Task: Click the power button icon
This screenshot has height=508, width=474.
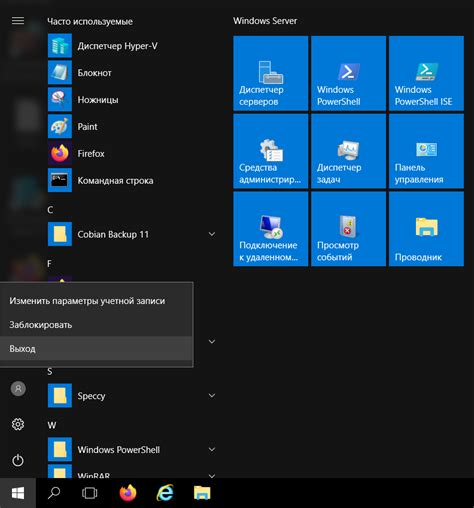Action: tap(18, 460)
